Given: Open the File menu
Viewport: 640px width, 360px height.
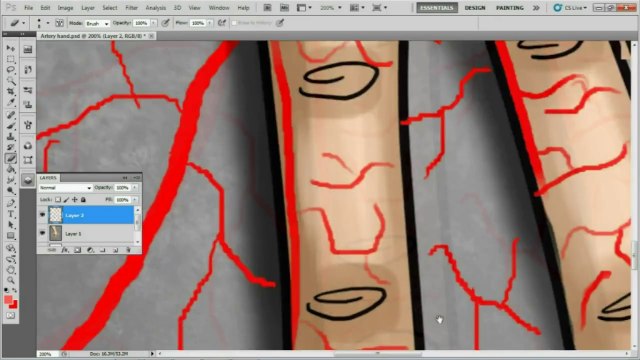Looking at the screenshot, I should [x=29, y=8].
